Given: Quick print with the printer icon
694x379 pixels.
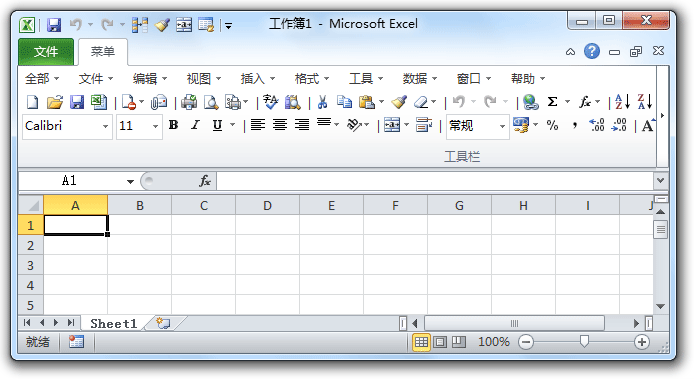Looking at the screenshot, I should click(189, 102).
